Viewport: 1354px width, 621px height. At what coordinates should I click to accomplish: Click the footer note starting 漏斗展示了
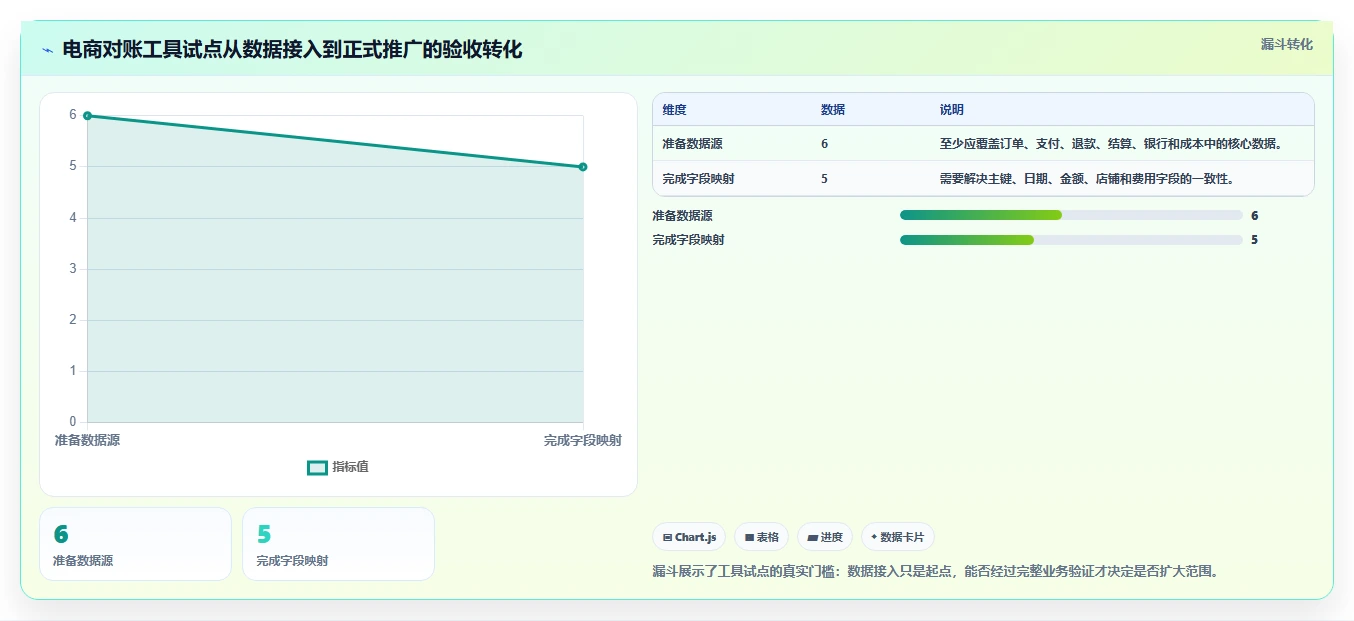pos(935,572)
